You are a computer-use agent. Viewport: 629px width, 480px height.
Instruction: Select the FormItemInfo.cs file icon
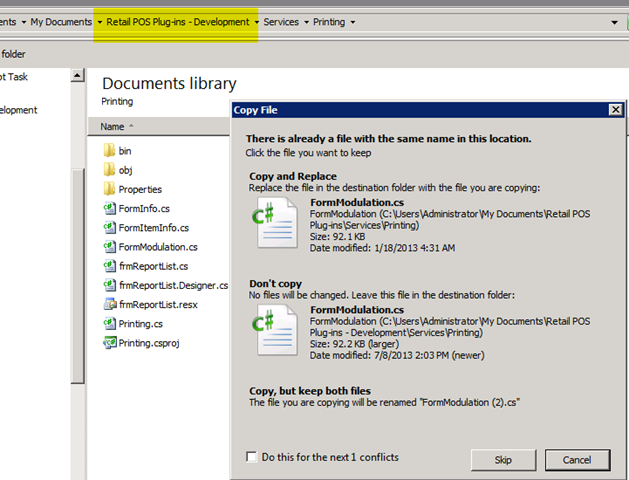(110, 227)
